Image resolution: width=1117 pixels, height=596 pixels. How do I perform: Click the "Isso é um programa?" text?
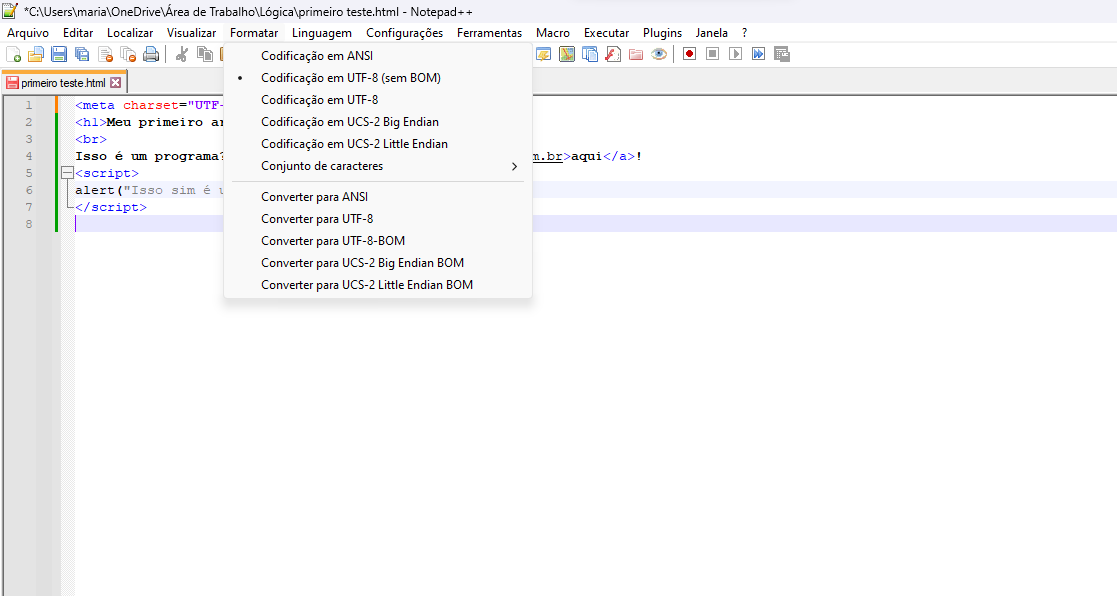[x=150, y=156]
